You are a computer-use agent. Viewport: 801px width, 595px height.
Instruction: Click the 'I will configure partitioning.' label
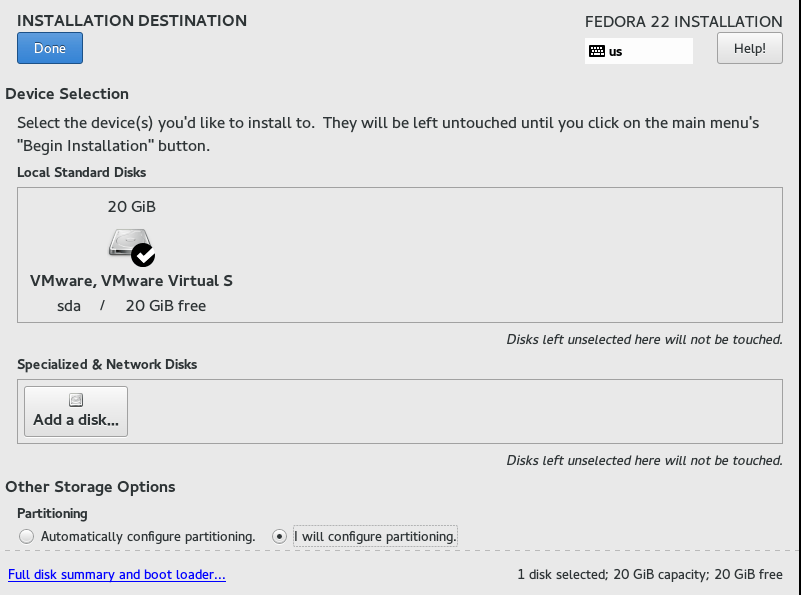coord(375,536)
